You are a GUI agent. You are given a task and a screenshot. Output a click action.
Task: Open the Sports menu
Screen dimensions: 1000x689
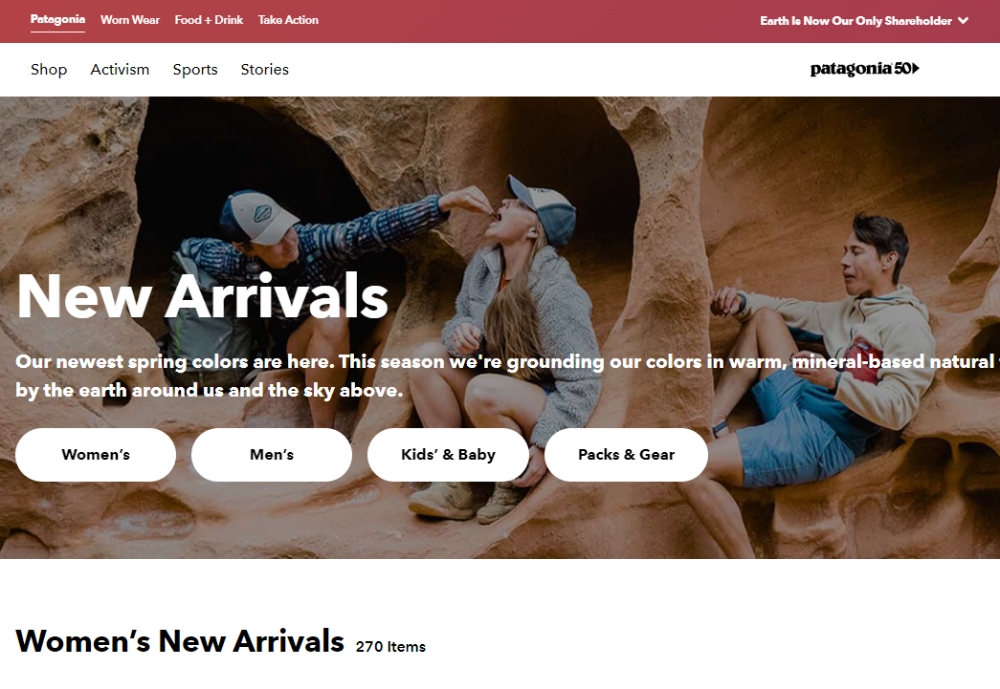(x=195, y=69)
